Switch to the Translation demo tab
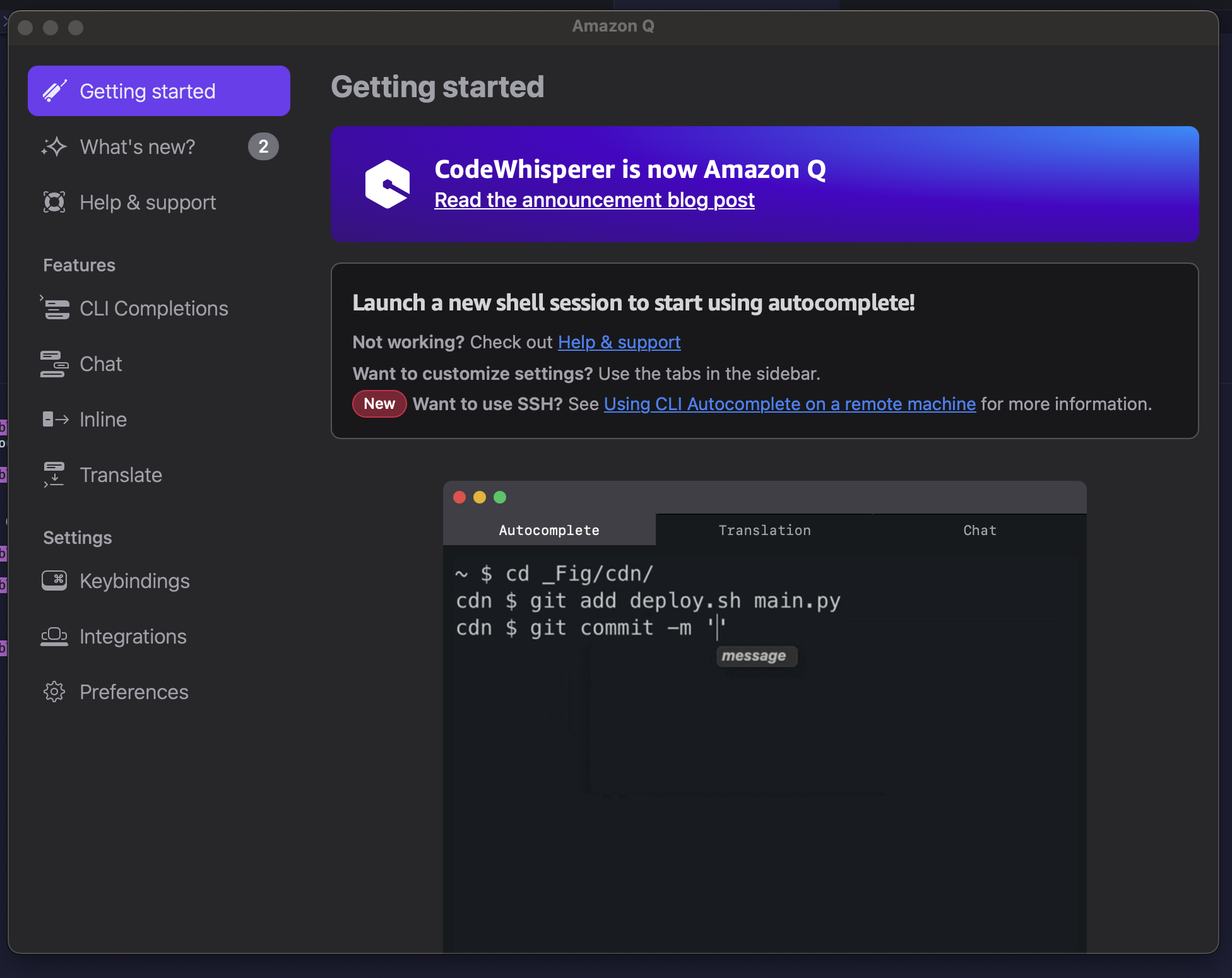1232x978 pixels. tap(764, 530)
